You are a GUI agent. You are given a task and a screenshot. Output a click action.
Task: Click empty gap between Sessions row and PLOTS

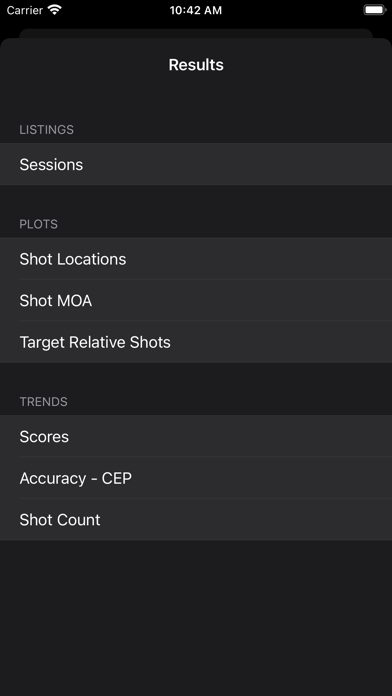[x=196, y=199]
